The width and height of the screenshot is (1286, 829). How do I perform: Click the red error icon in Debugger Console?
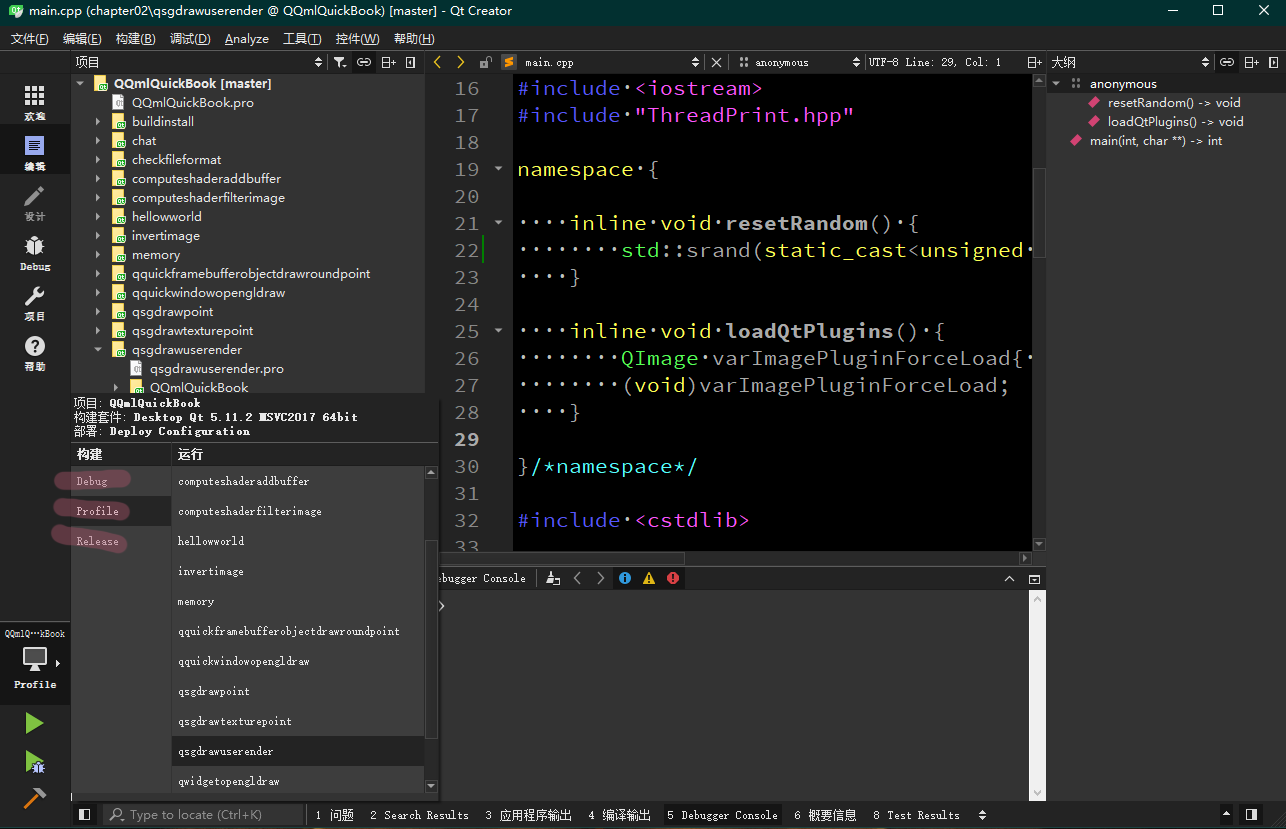(x=673, y=578)
